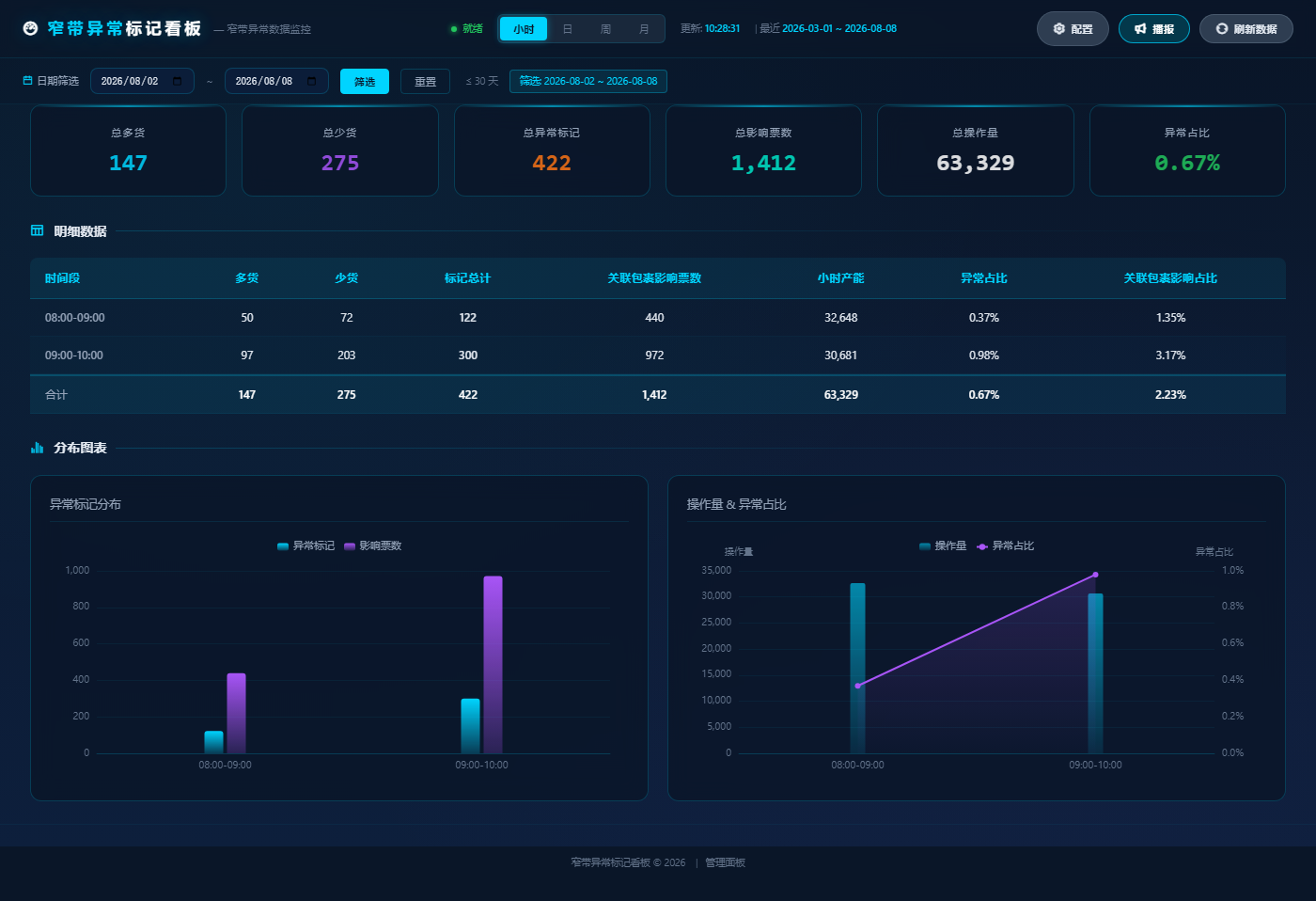Click the calendar icon next to 日期筛选
Image resolution: width=1316 pixels, height=901 pixels.
click(x=28, y=81)
